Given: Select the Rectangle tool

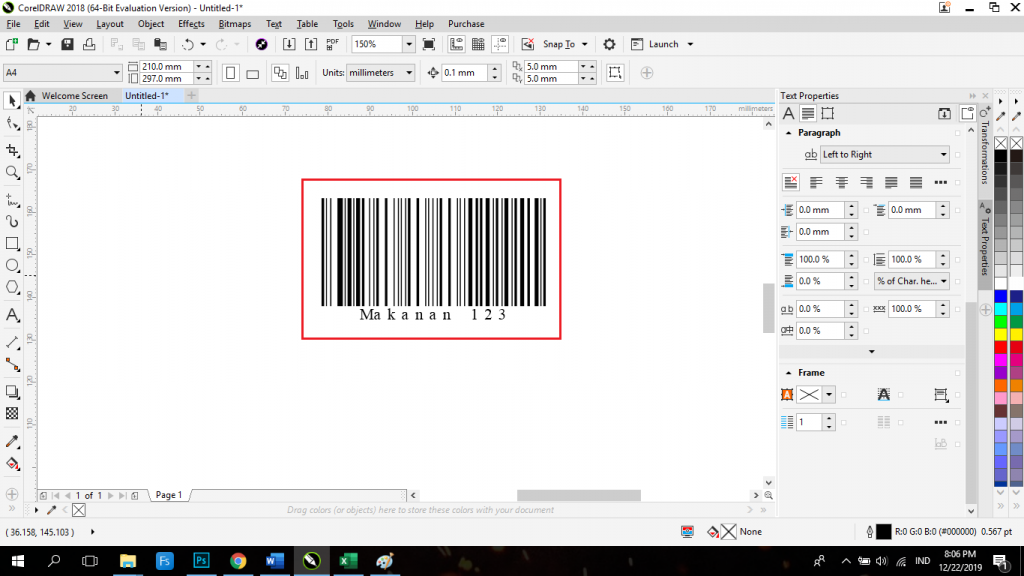Looking at the screenshot, I should click(x=12, y=244).
